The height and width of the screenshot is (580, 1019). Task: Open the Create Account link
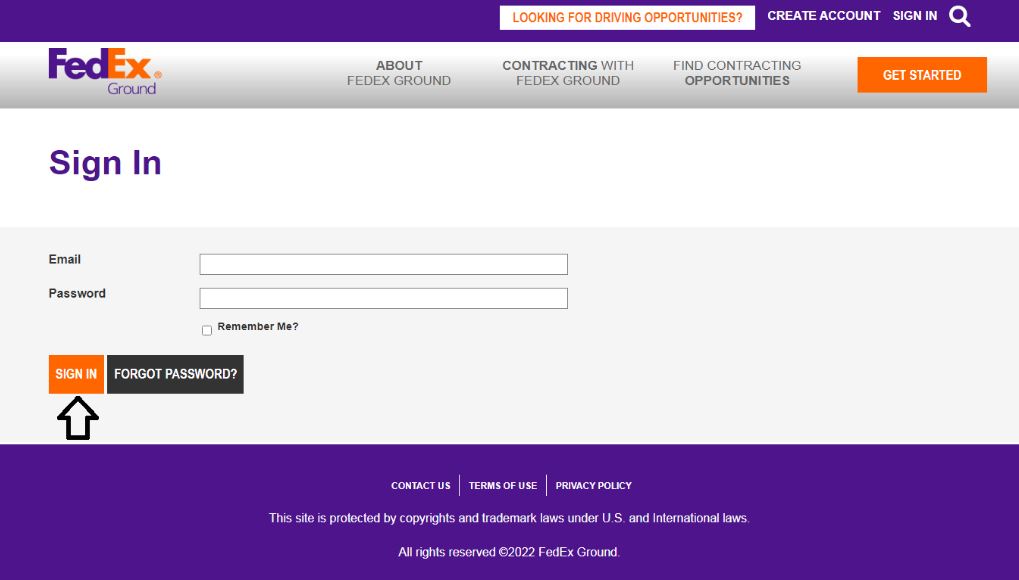[823, 16]
